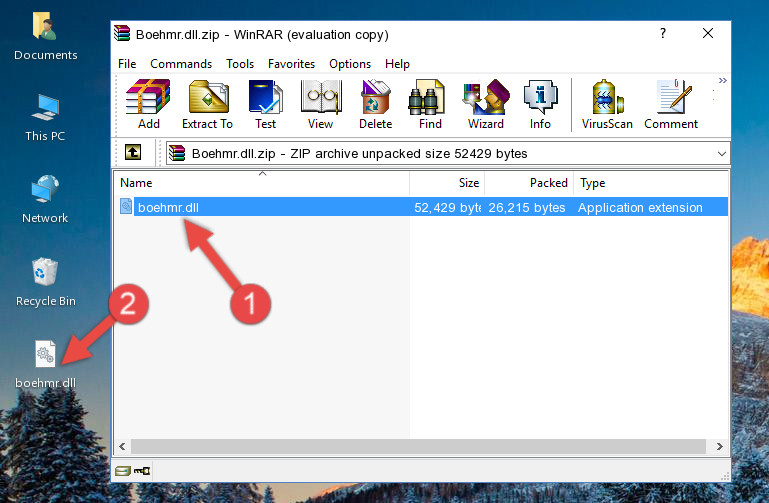The height and width of the screenshot is (503, 769).
Task: Select the boehmr.dll desktop file
Action: [46, 365]
